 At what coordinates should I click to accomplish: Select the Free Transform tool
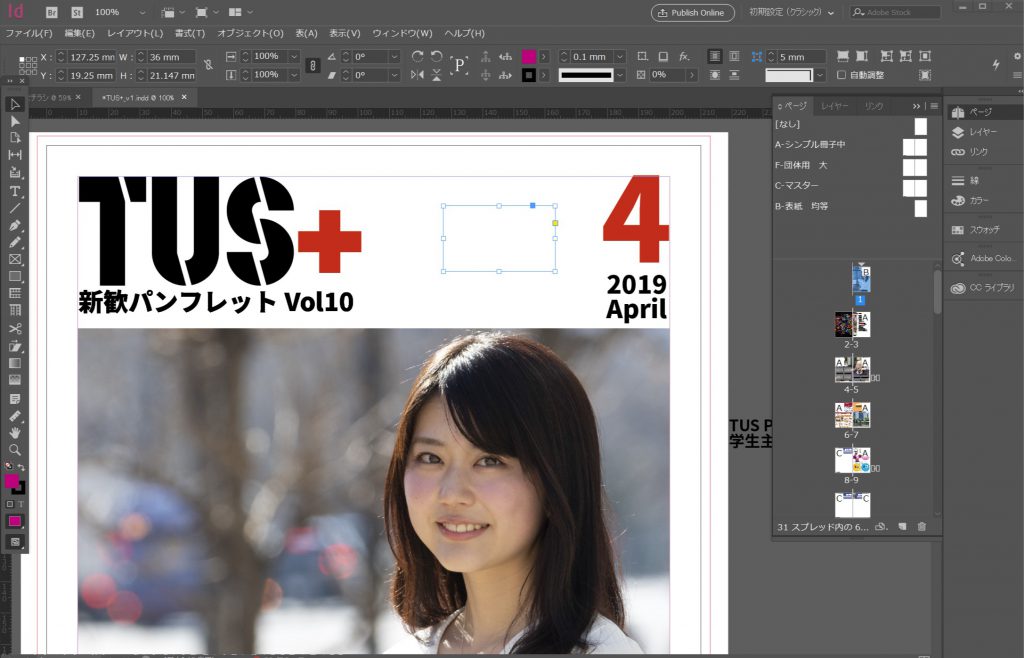14,346
